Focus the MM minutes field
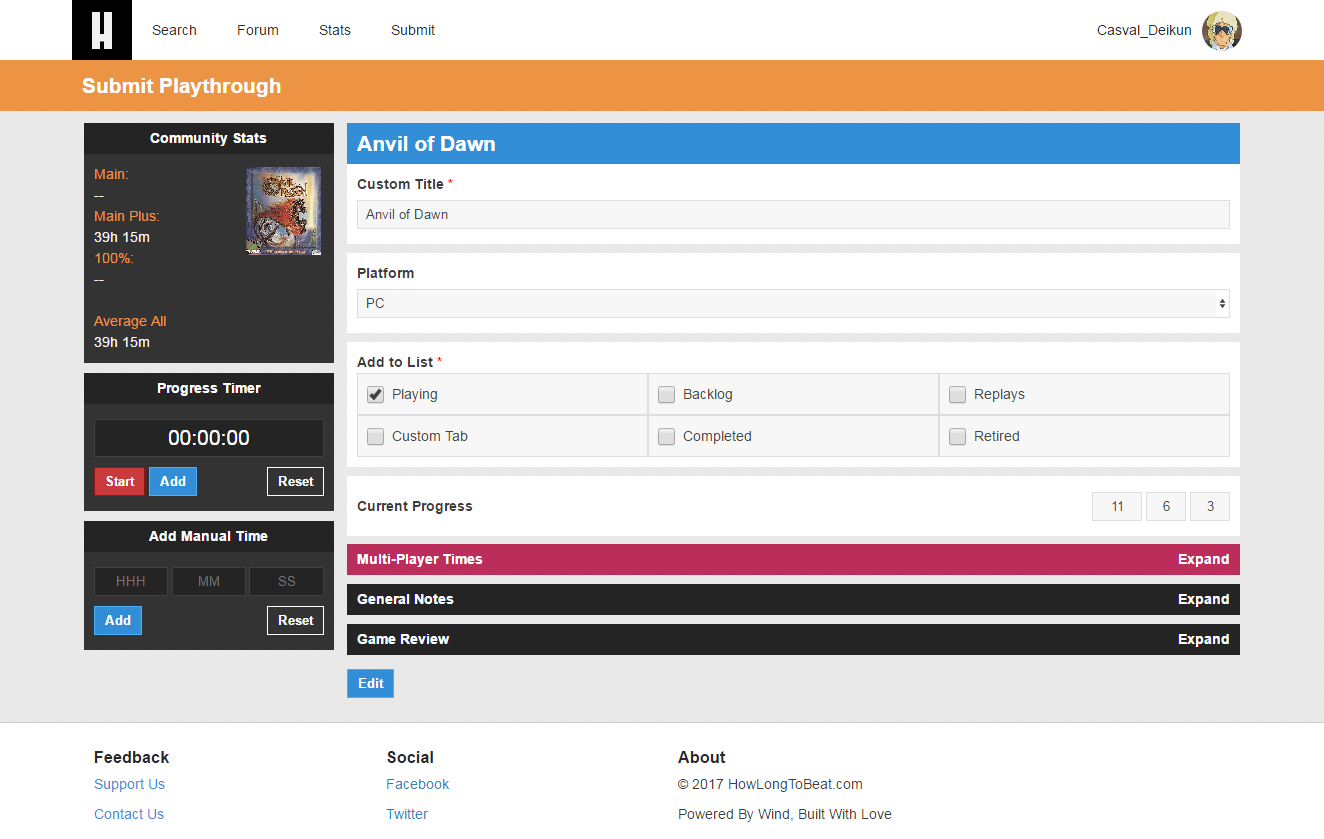Viewport: 1324px width, 839px height. click(x=209, y=581)
